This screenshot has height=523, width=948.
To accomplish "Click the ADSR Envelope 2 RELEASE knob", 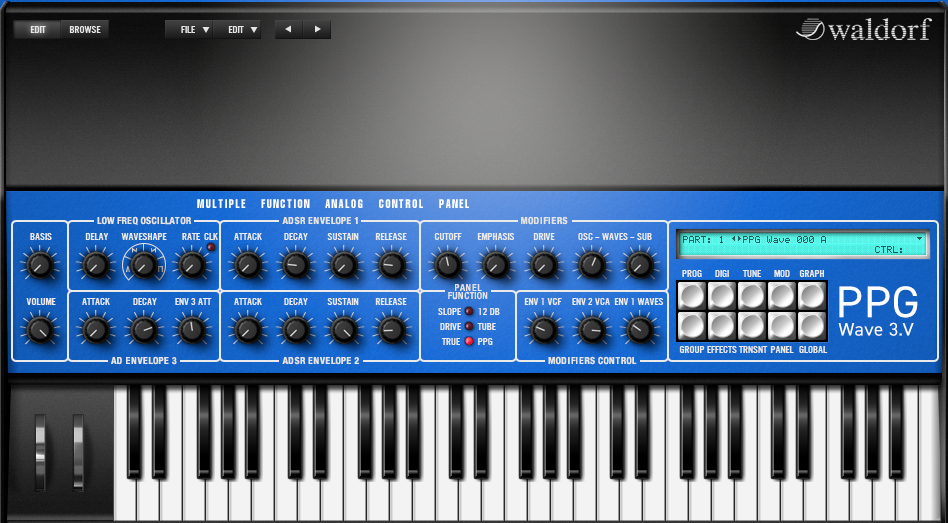I will (x=391, y=330).
